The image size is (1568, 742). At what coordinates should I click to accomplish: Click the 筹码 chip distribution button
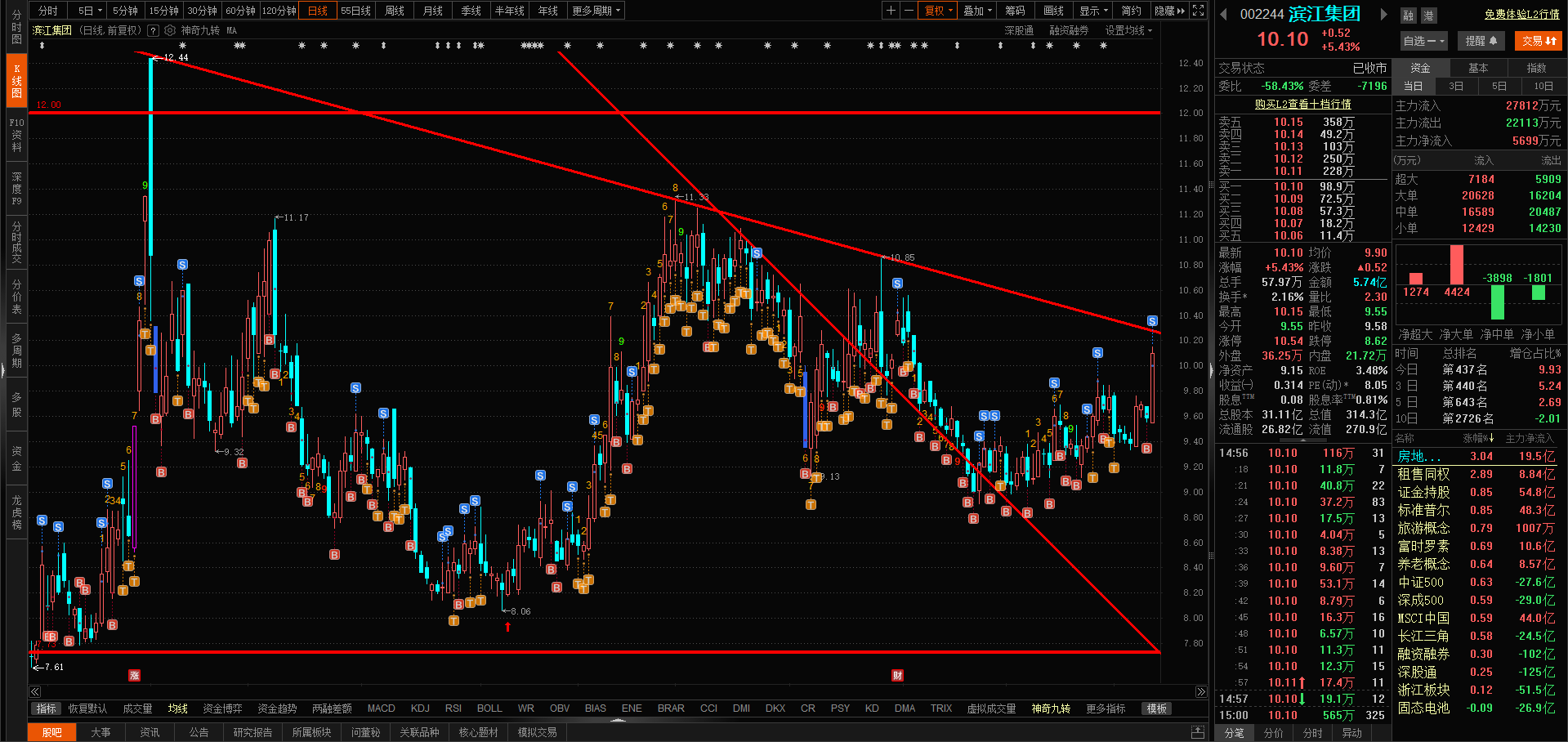pos(1015,11)
